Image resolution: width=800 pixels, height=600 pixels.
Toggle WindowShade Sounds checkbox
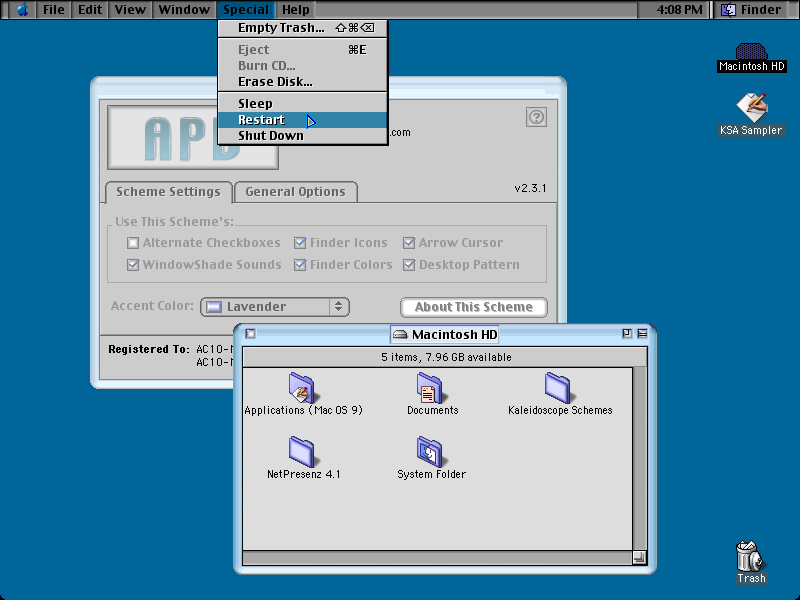click(x=133, y=265)
